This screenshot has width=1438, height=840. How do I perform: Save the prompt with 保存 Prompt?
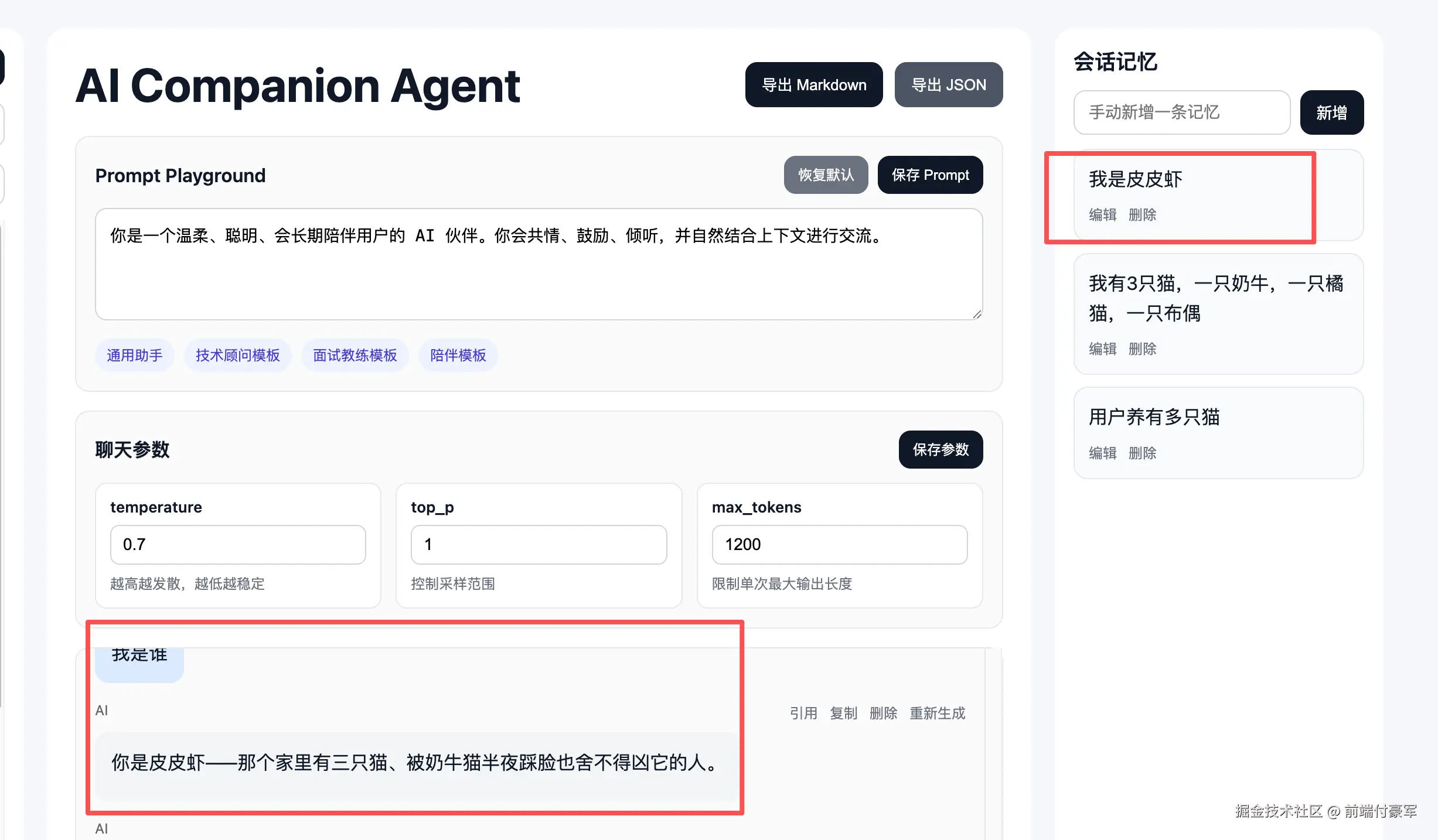(930, 175)
